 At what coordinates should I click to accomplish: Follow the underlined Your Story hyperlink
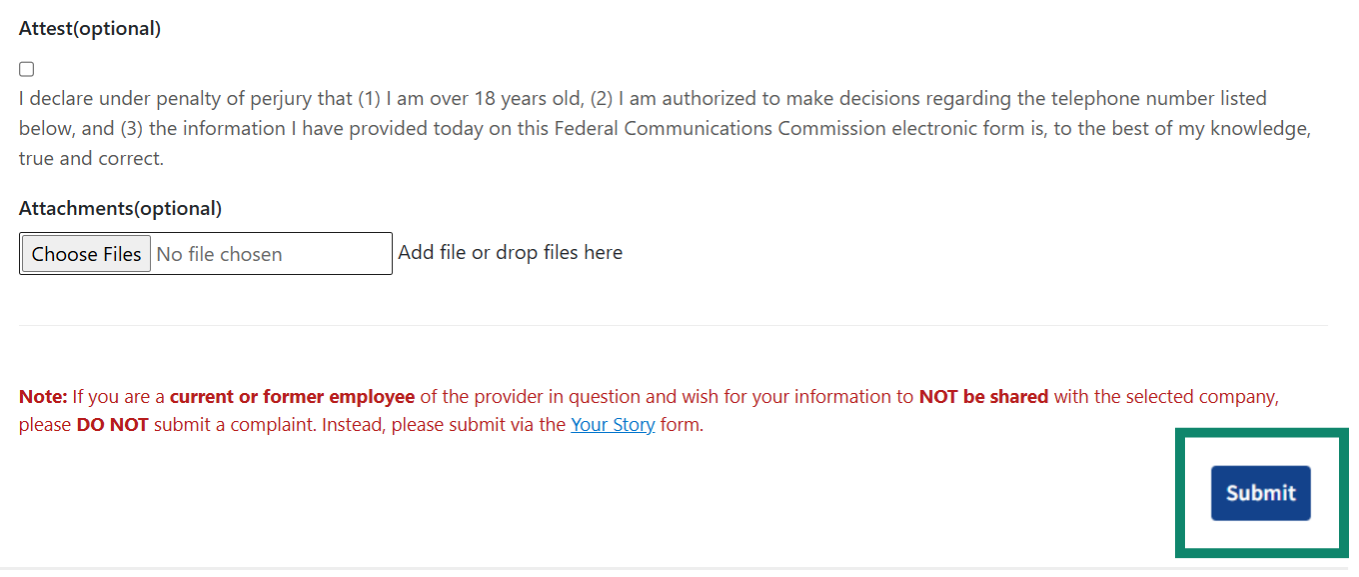613,424
